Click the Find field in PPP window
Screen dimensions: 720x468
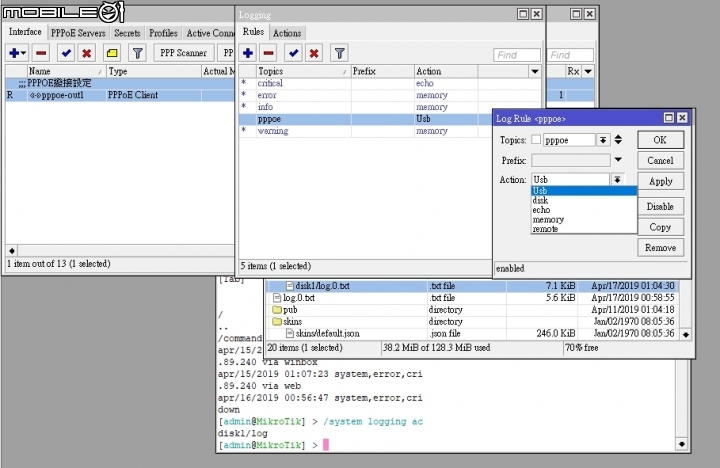point(570,55)
